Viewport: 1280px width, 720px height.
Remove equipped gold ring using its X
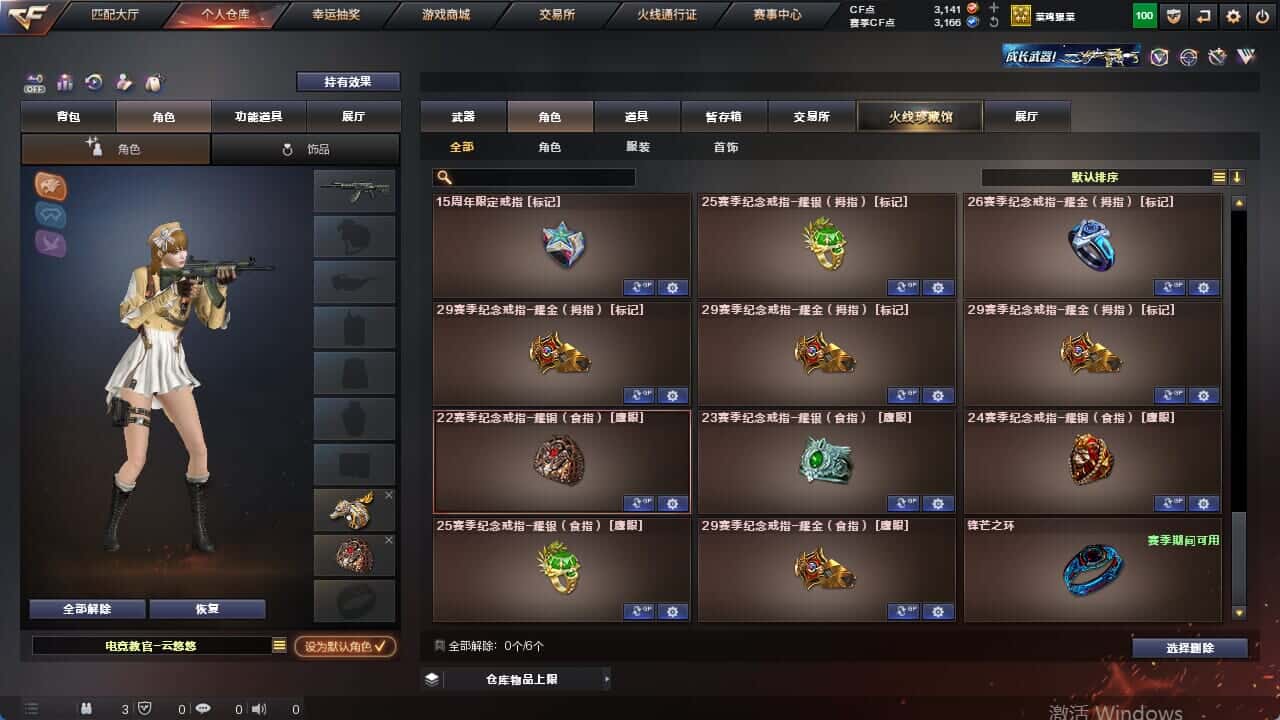(389, 495)
